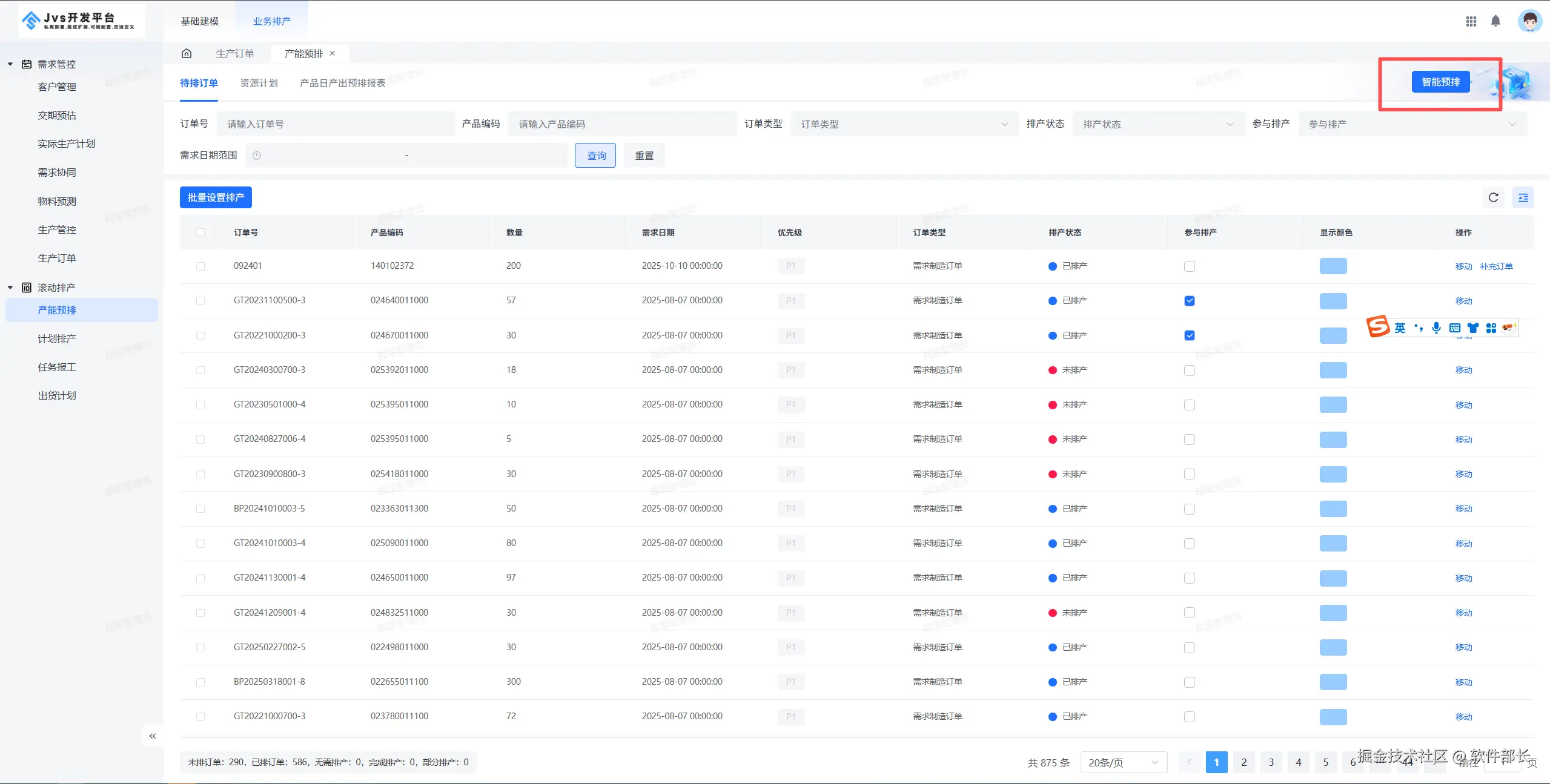Image resolution: width=1550 pixels, height=784 pixels.
Task: Click the 智能预排 button
Action: (1440, 82)
